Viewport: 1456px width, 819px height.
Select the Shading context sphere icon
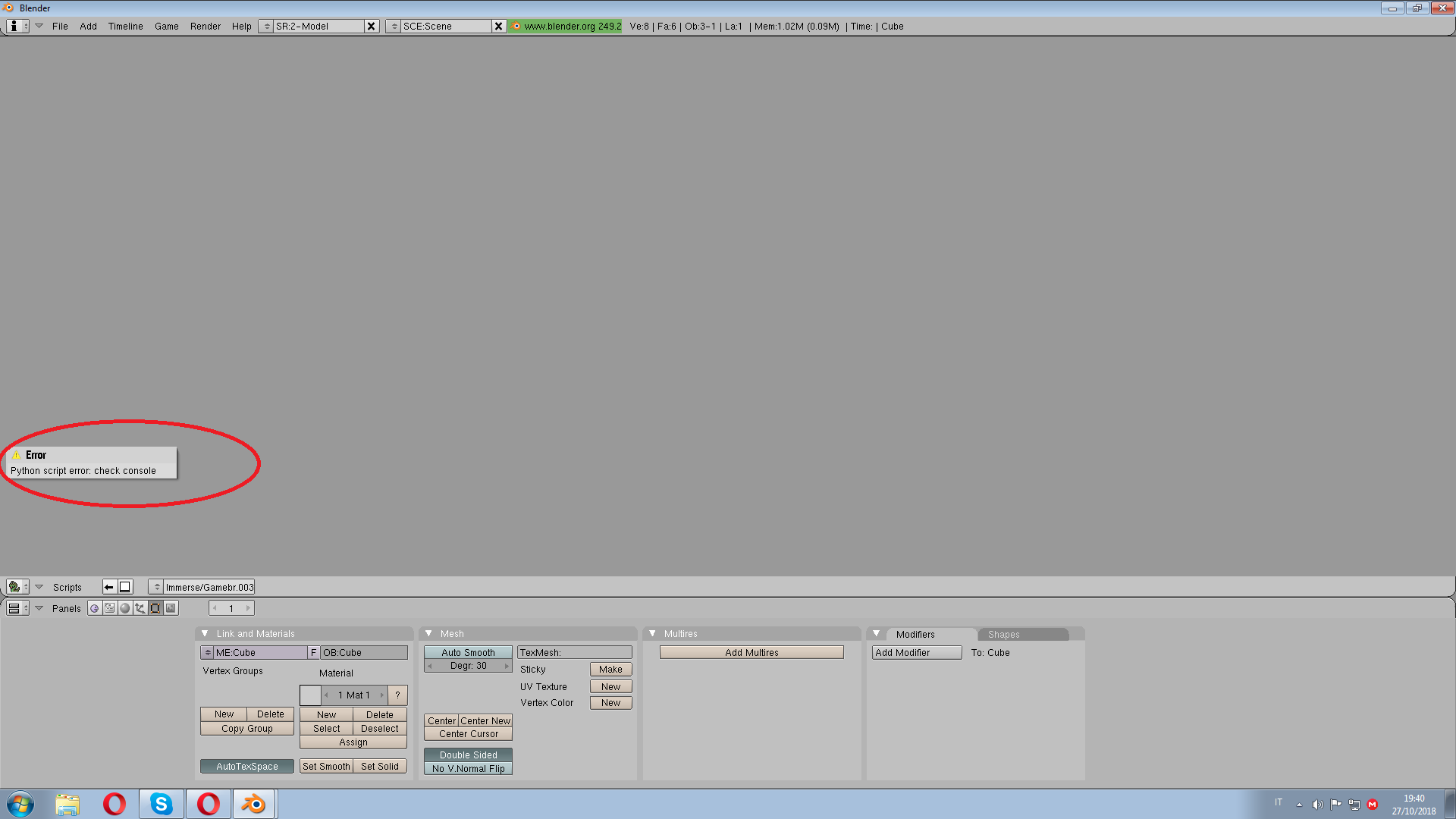(125, 608)
